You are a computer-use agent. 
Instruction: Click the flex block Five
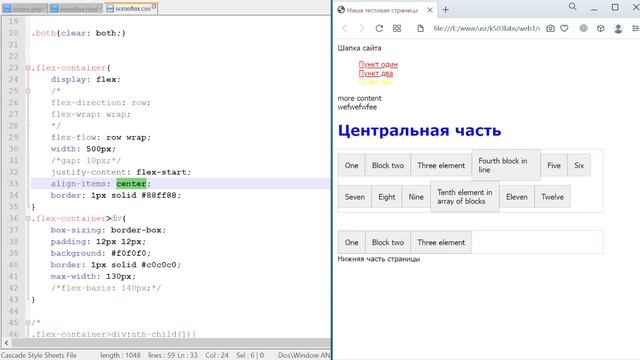click(x=554, y=165)
